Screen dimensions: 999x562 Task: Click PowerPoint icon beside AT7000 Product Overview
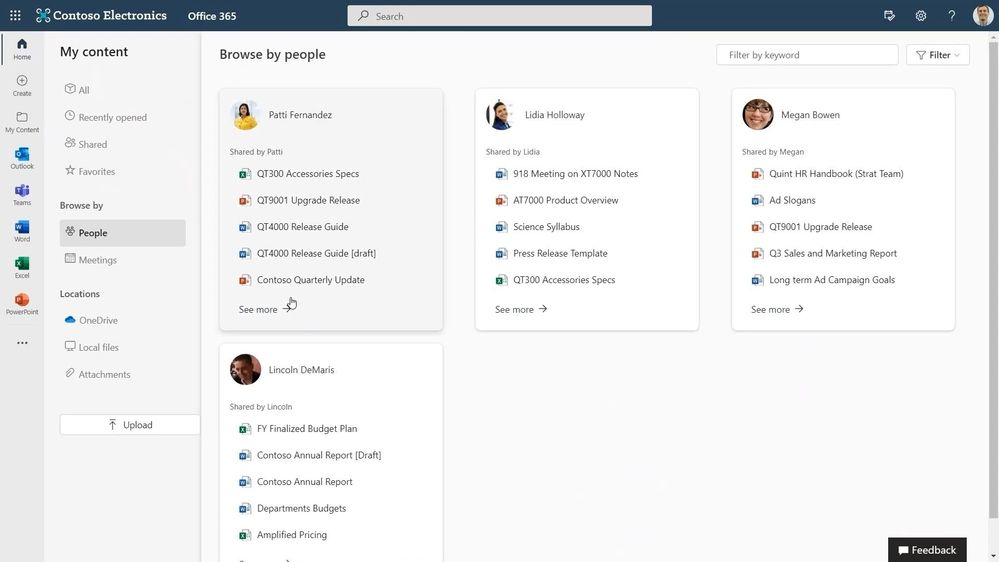(x=501, y=200)
